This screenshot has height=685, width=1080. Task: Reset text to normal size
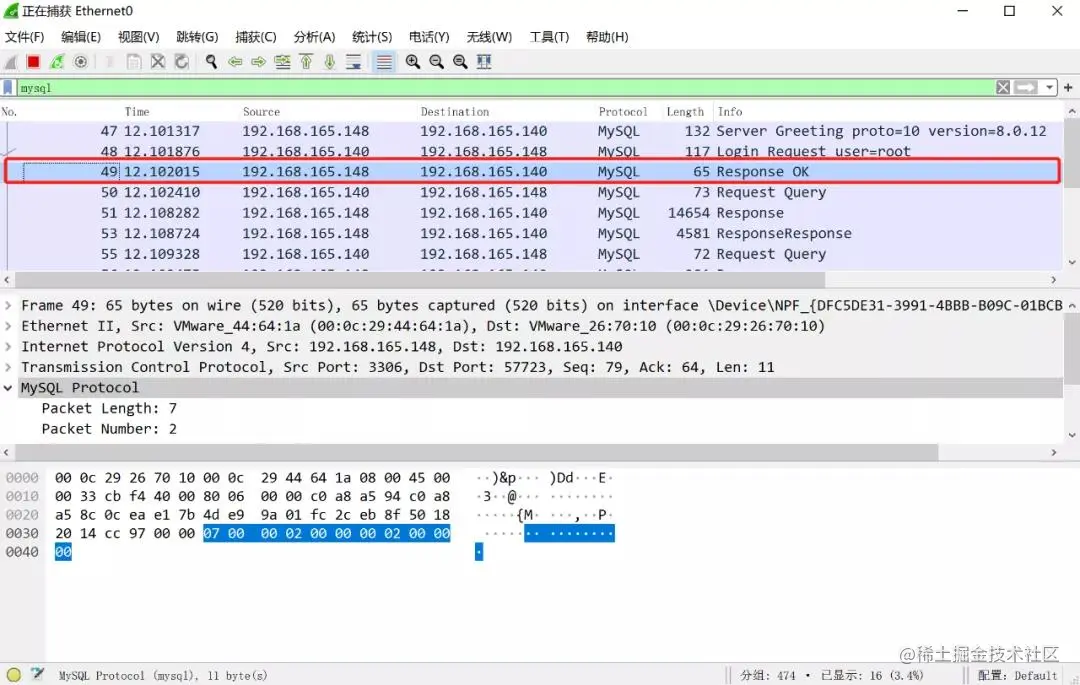point(460,62)
